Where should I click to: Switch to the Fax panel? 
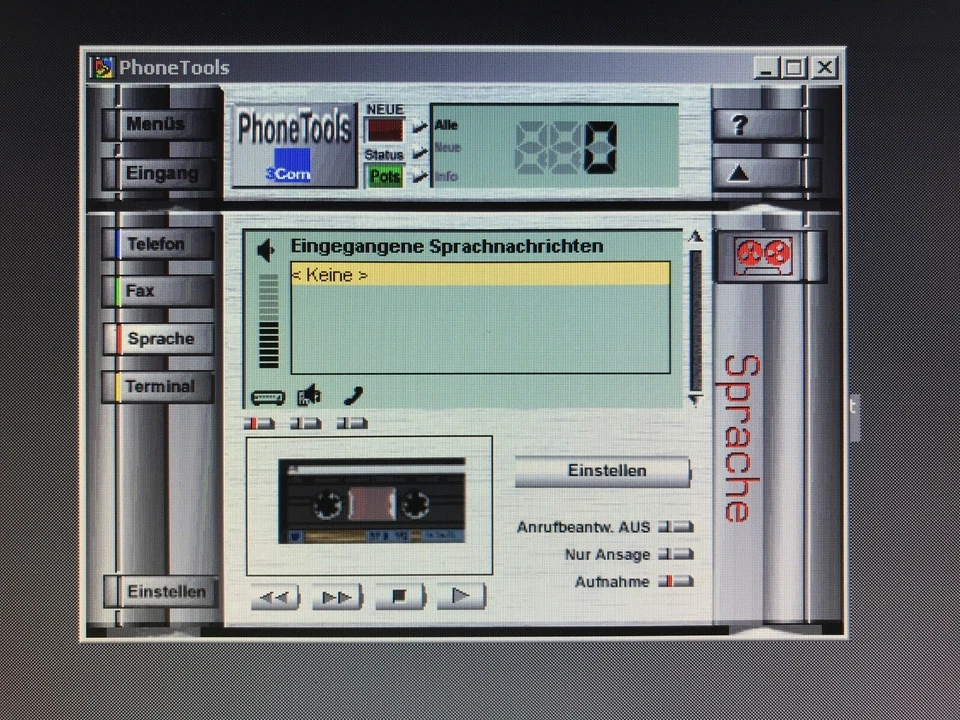158,291
